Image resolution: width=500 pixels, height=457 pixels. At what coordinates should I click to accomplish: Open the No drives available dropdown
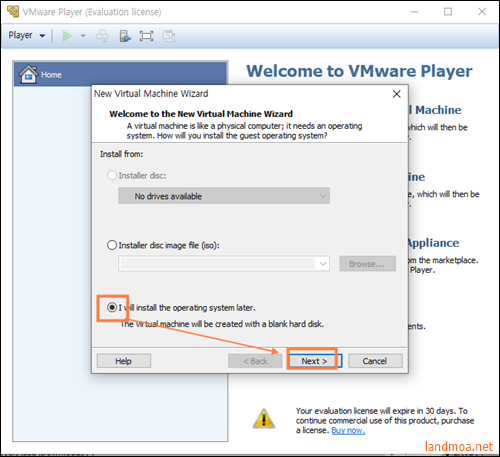tap(224, 196)
